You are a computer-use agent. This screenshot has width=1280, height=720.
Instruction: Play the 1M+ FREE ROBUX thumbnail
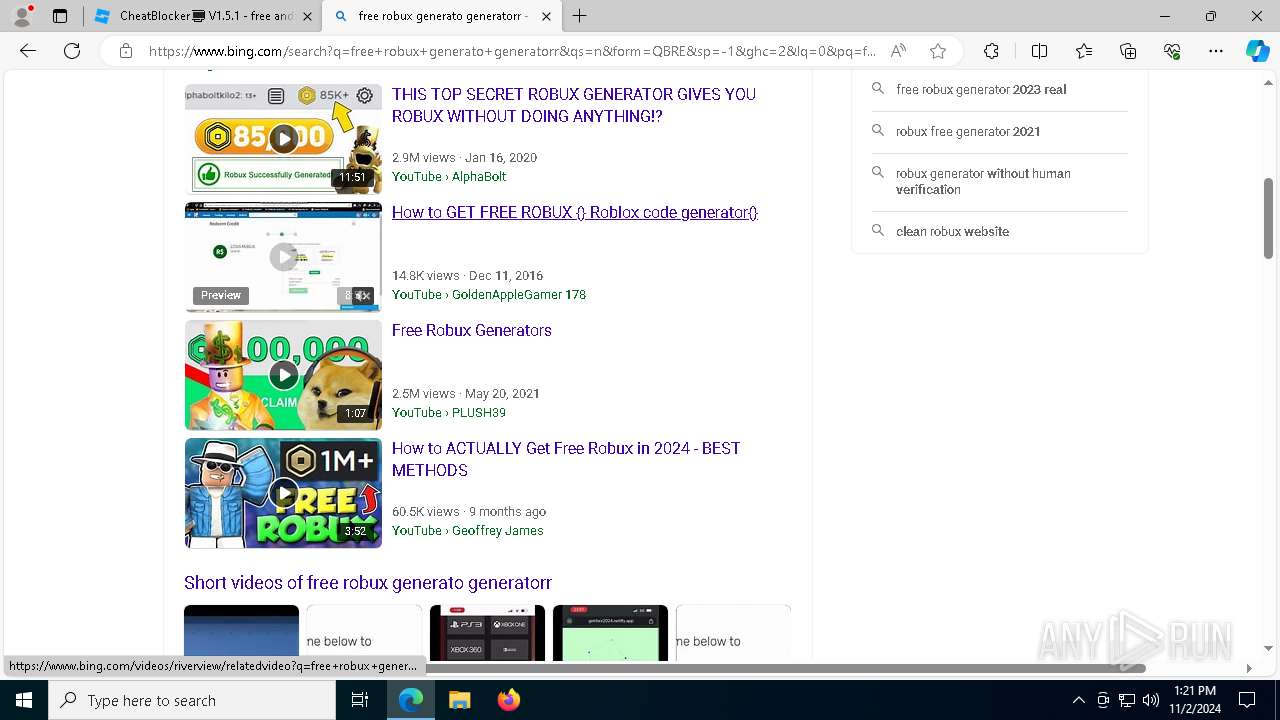(283, 493)
